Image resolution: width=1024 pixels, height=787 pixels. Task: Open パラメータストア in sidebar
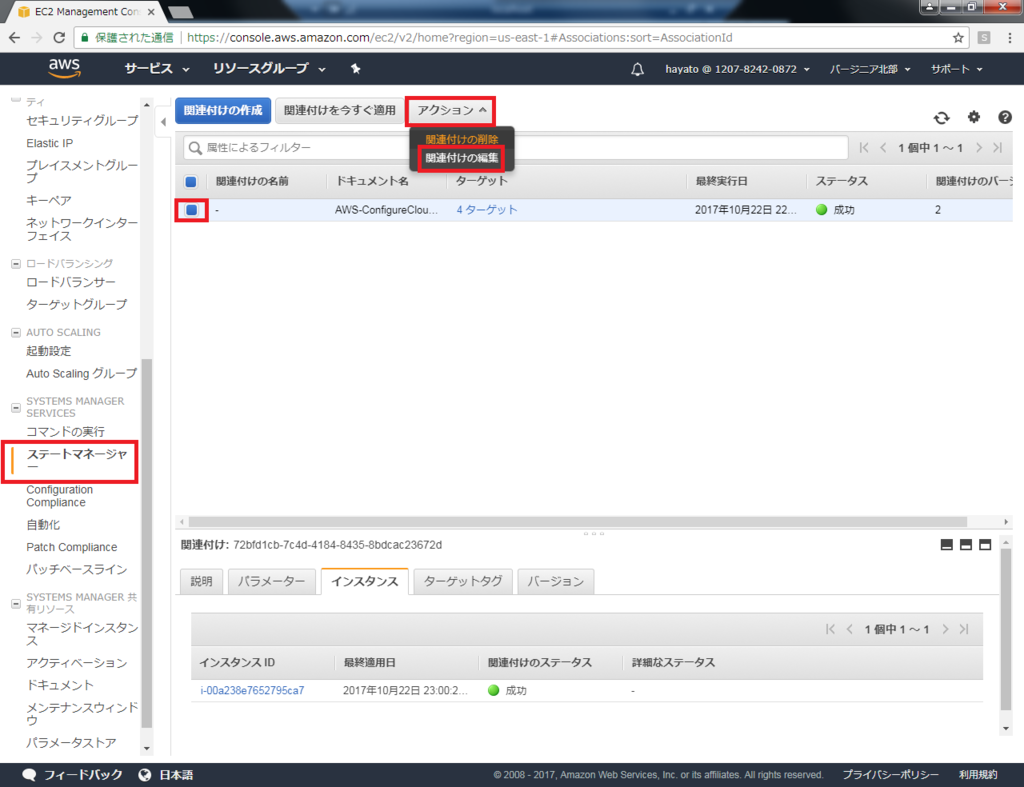tap(71, 743)
